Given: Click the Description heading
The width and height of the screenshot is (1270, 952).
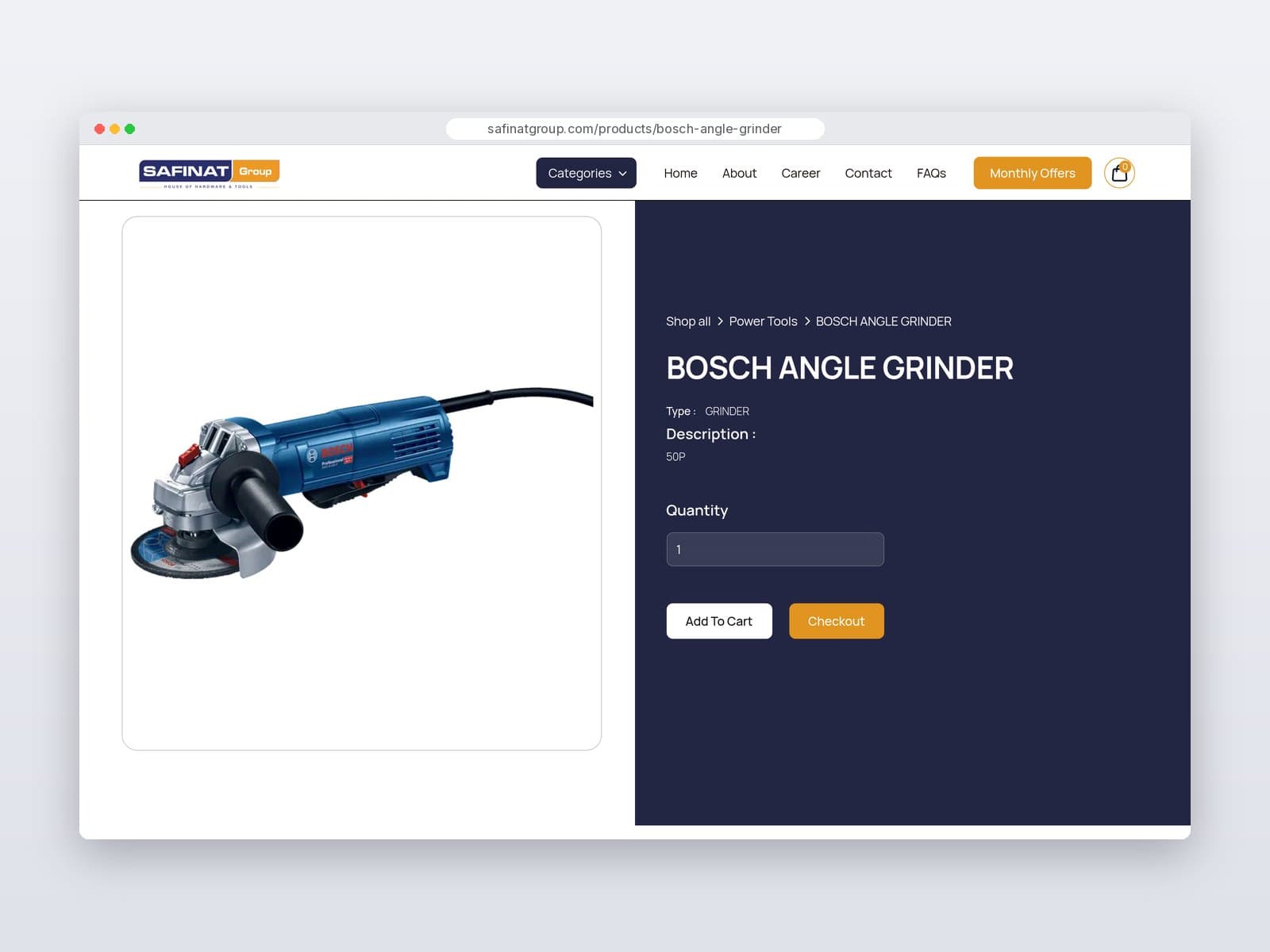Looking at the screenshot, I should [710, 434].
